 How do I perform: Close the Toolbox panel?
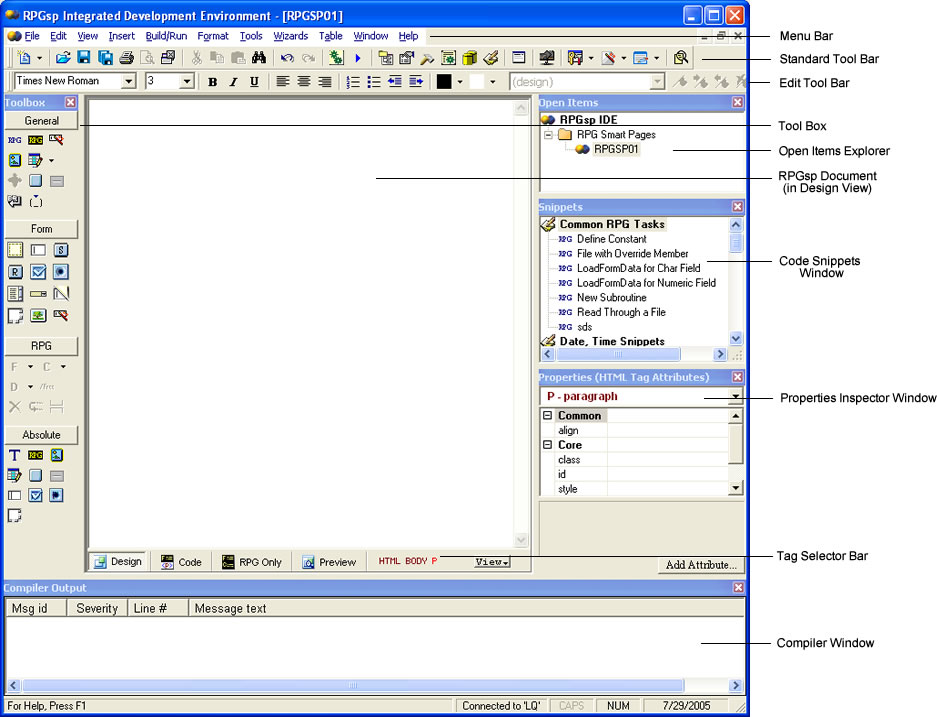click(x=71, y=102)
